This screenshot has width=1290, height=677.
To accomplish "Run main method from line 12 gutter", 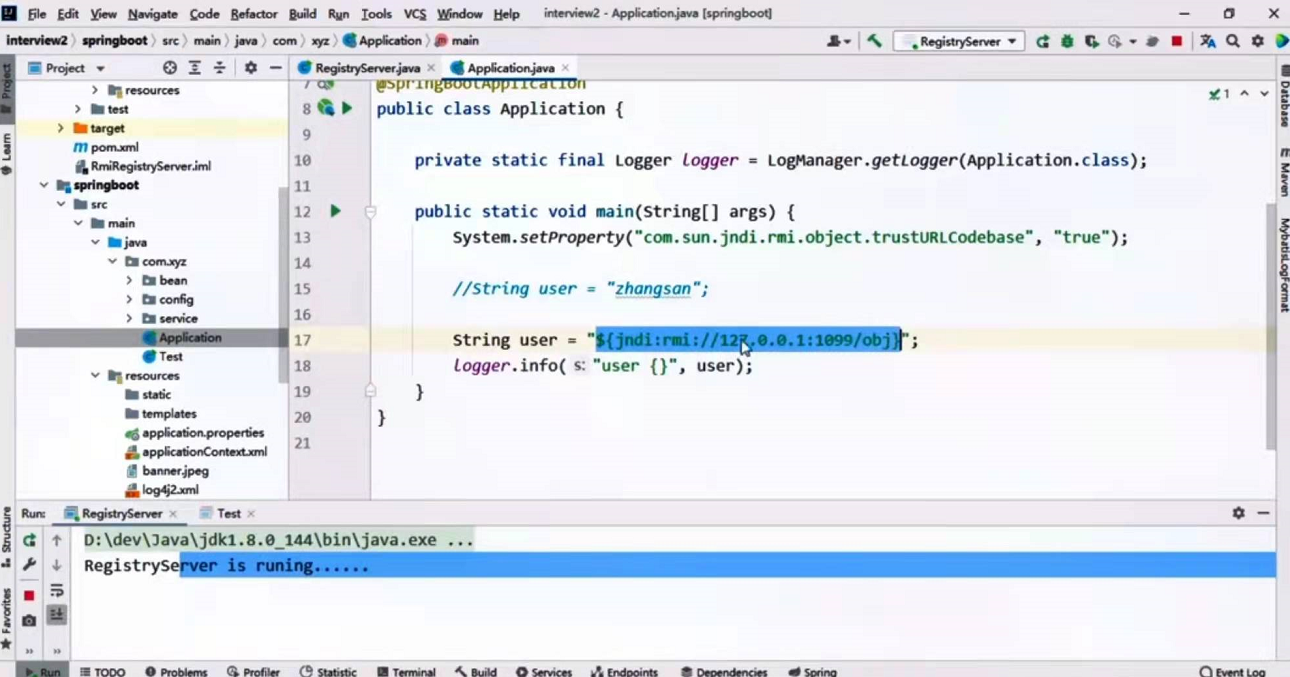I will pos(336,211).
